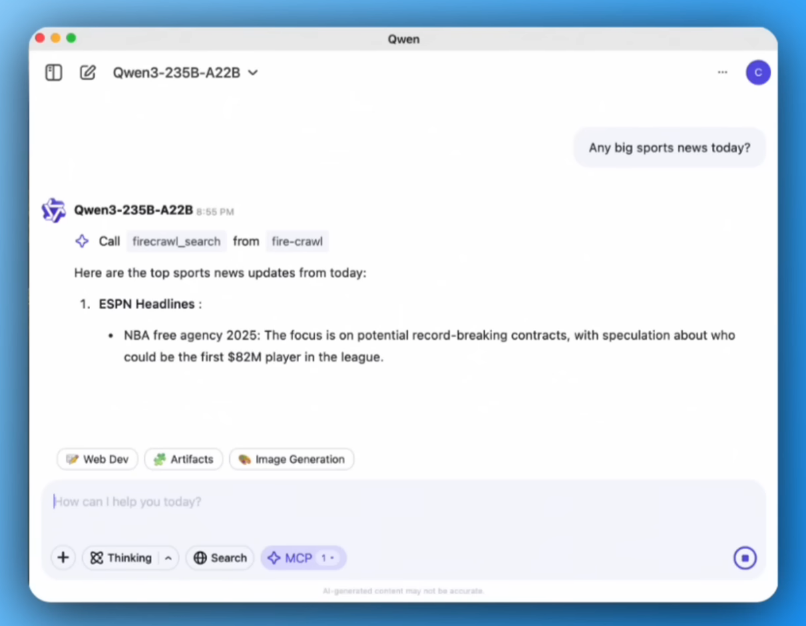The width and height of the screenshot is (806, 626).
Task: Open the MCP server count dropdown
Action: pos(328,558)
